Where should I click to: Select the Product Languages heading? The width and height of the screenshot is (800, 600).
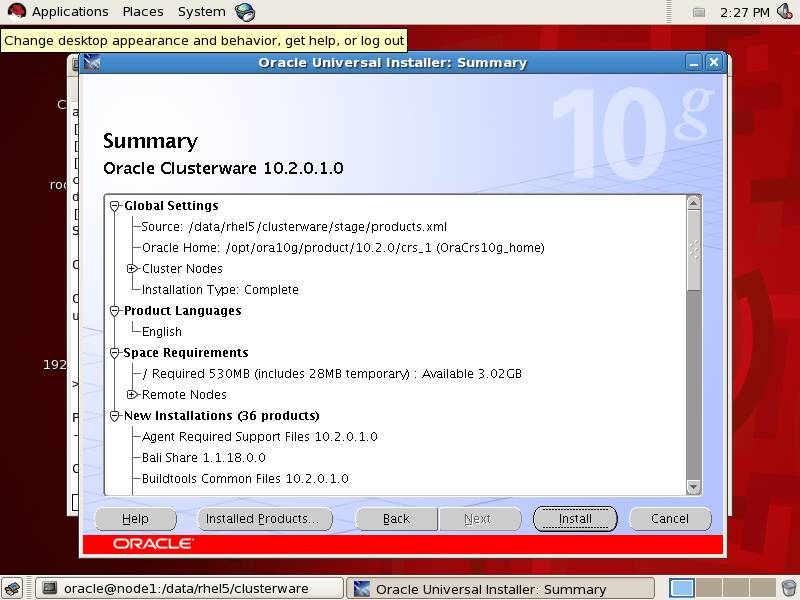183,311
